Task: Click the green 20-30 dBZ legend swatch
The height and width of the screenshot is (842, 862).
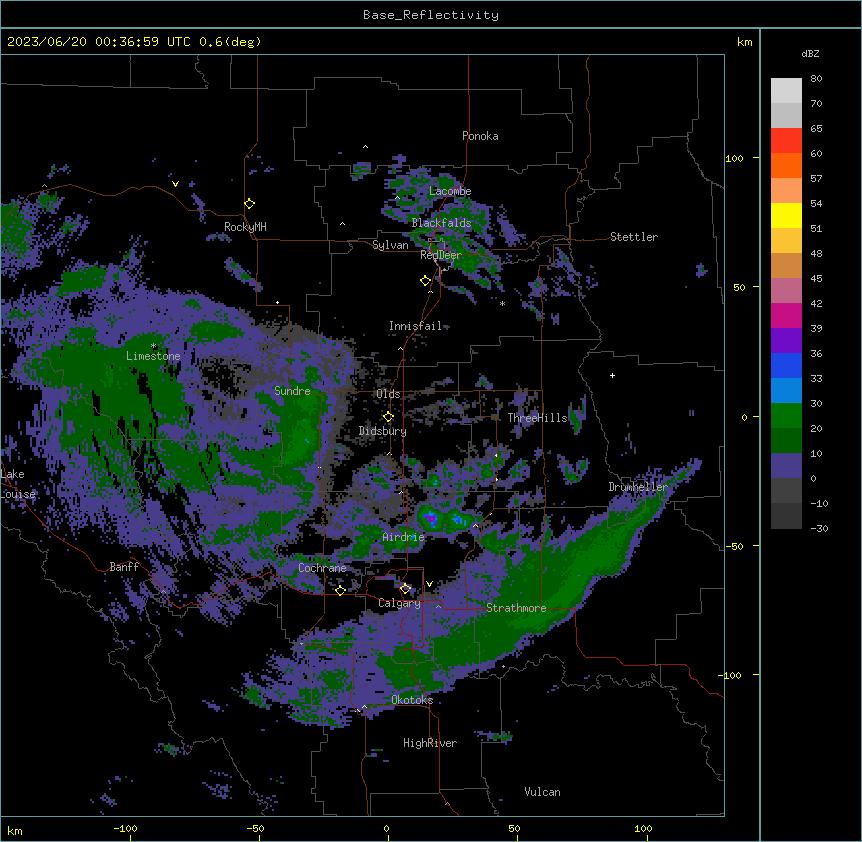Action: 786,416
